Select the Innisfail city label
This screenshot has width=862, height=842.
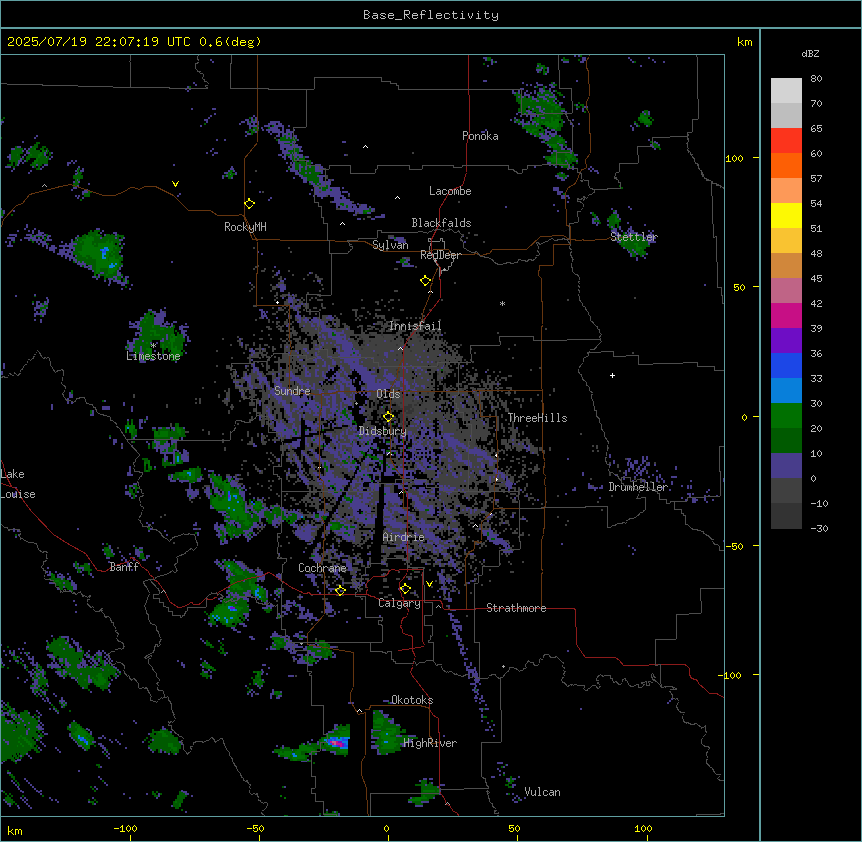pos(415,326)
